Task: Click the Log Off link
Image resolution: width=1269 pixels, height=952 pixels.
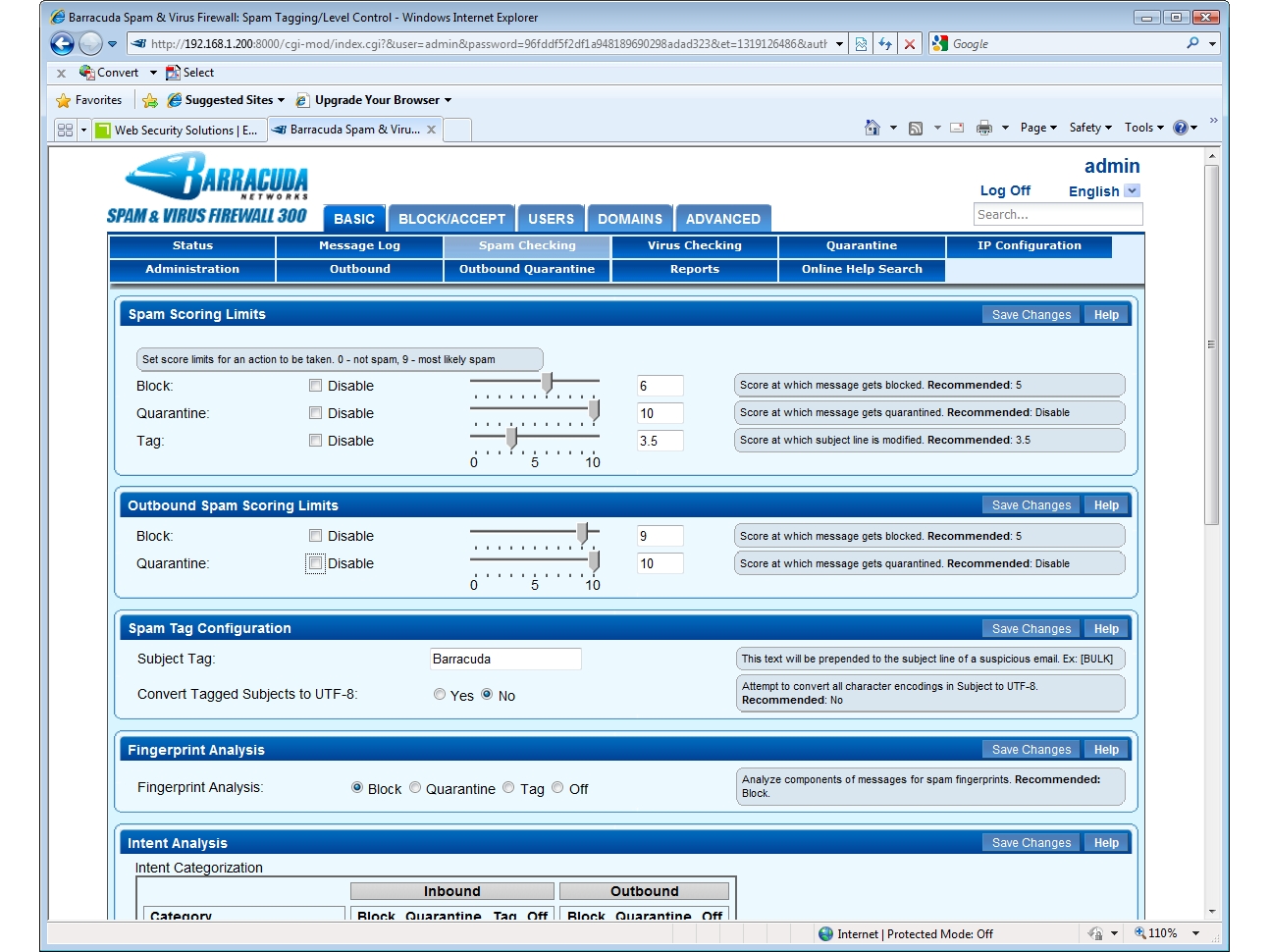Action: (x=1005, y=190)
